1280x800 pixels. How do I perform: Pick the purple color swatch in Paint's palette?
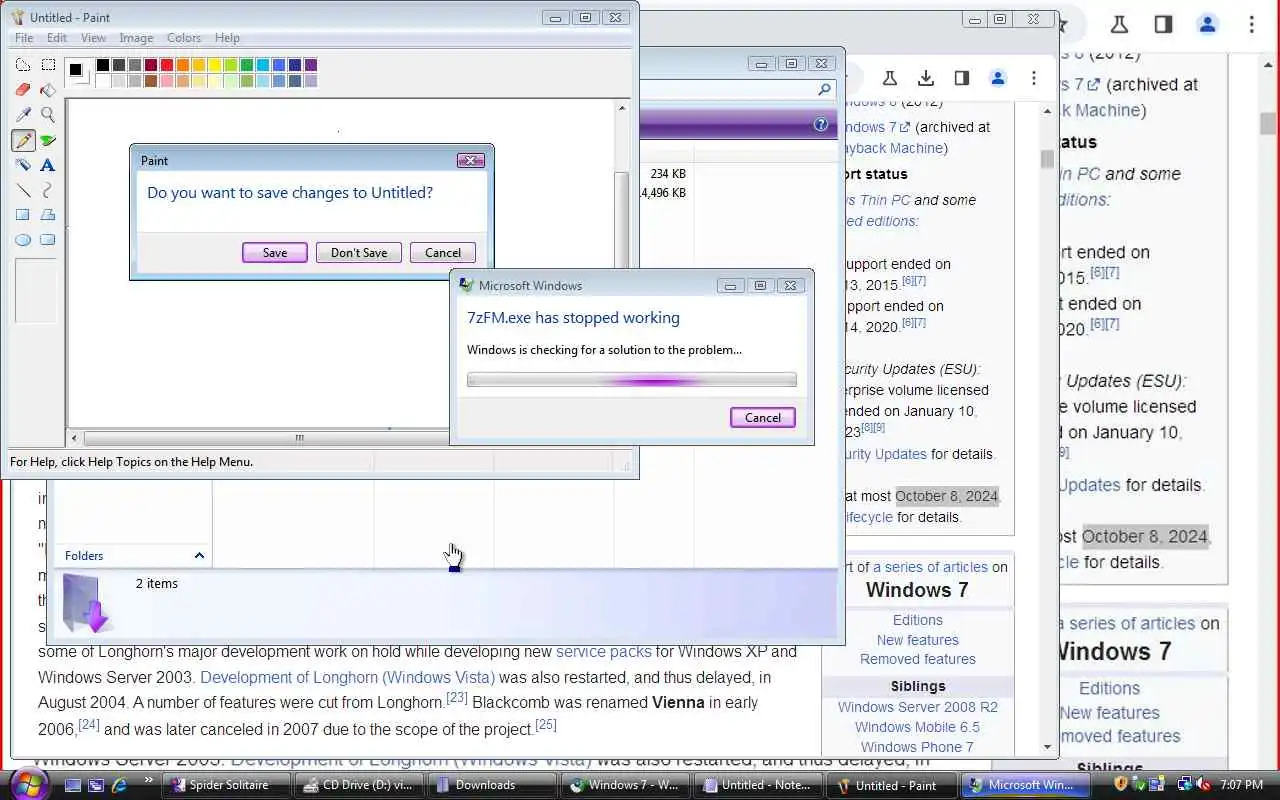pos(311,65)
